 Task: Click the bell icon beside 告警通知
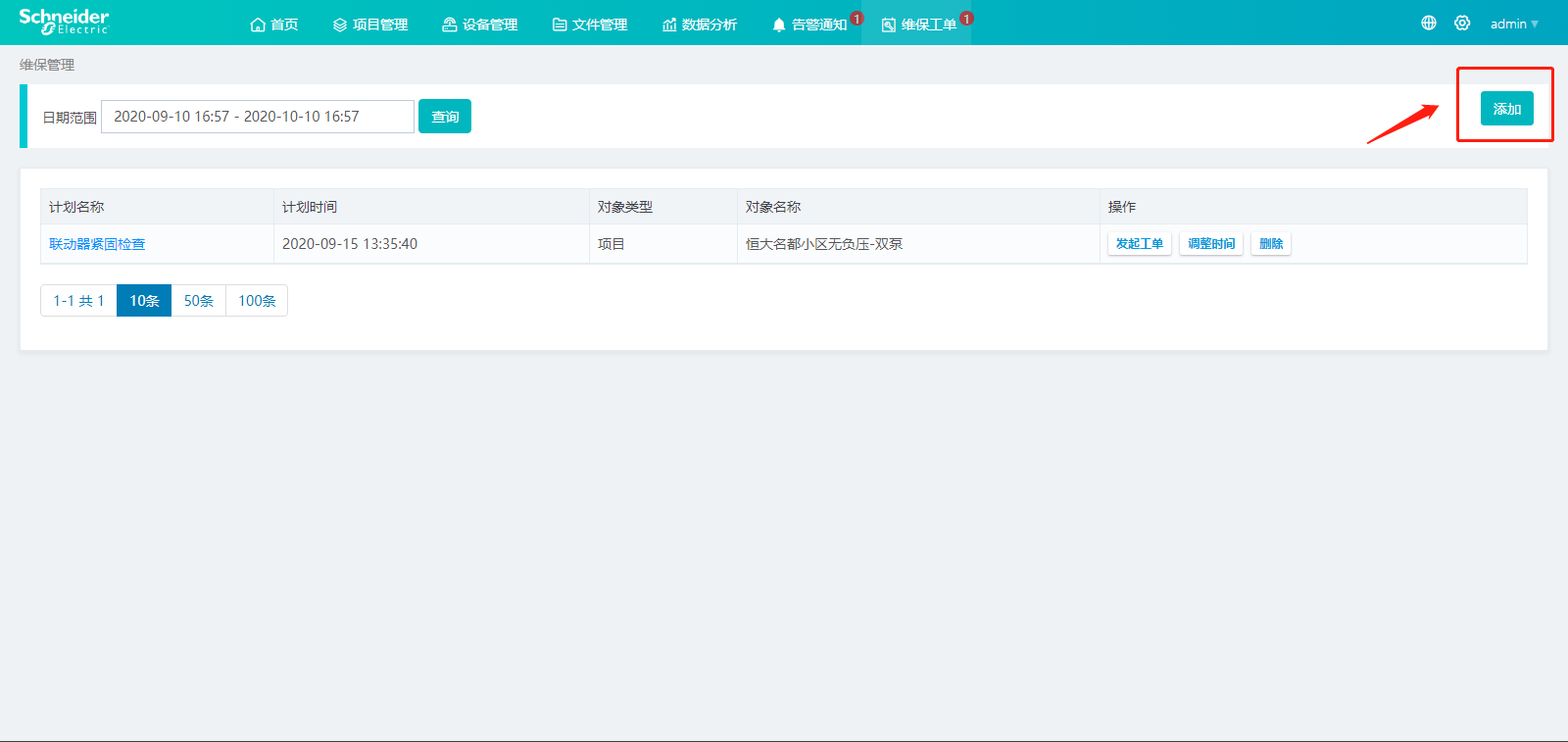click(x=779, y=25)
